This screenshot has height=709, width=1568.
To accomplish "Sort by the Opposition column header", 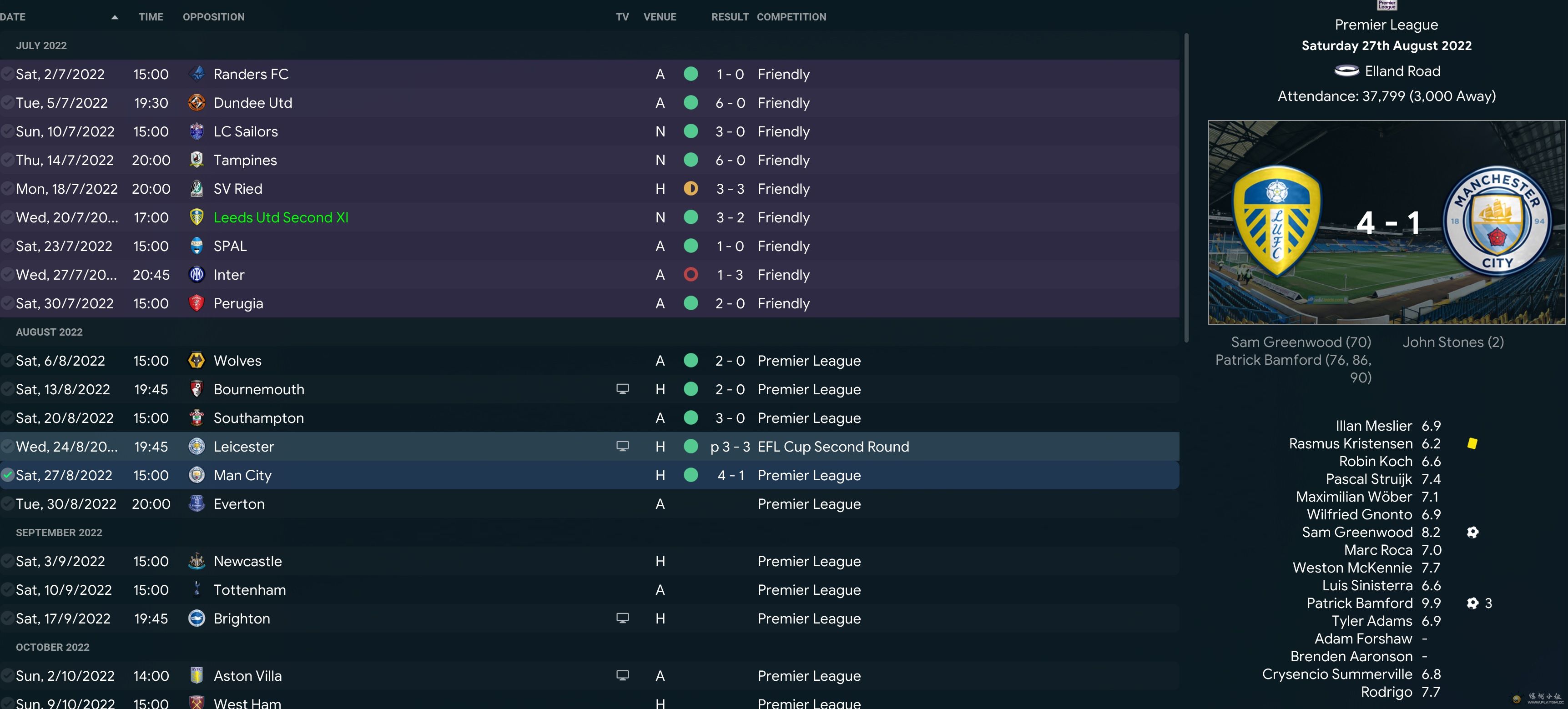I will (x=213, y=17).
